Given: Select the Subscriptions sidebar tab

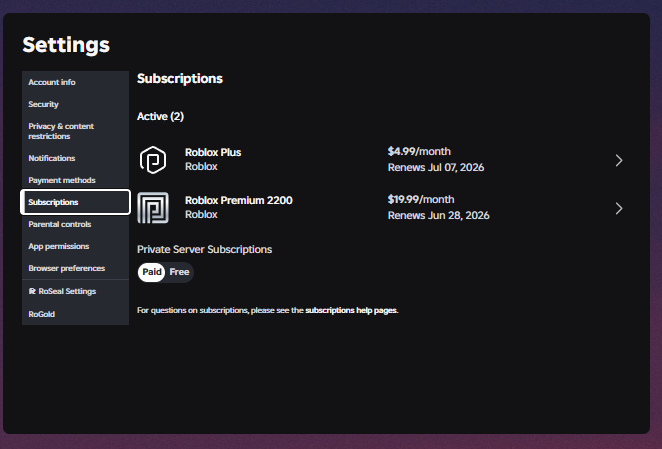Looking at the screenshot, I should coord(75,202).
